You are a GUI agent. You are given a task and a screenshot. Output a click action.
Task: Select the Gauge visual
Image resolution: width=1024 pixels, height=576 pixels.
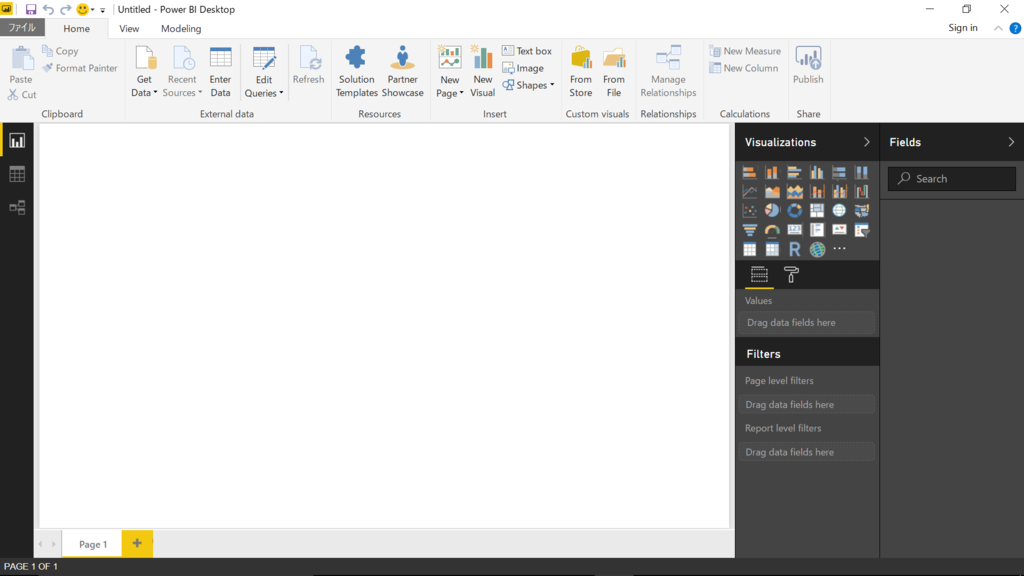click(772, 230)
